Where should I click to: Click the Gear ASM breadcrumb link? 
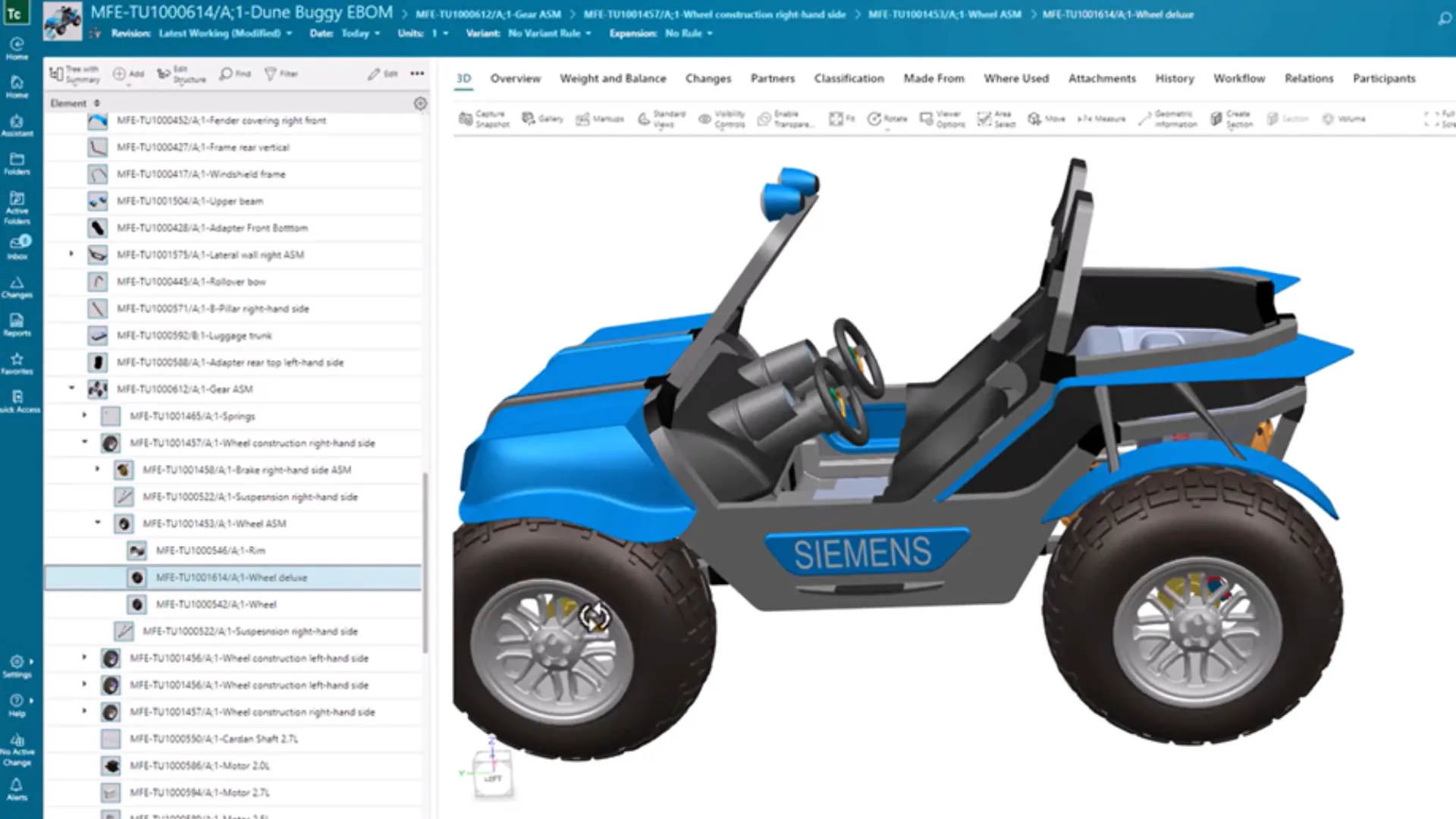(488, 14)
